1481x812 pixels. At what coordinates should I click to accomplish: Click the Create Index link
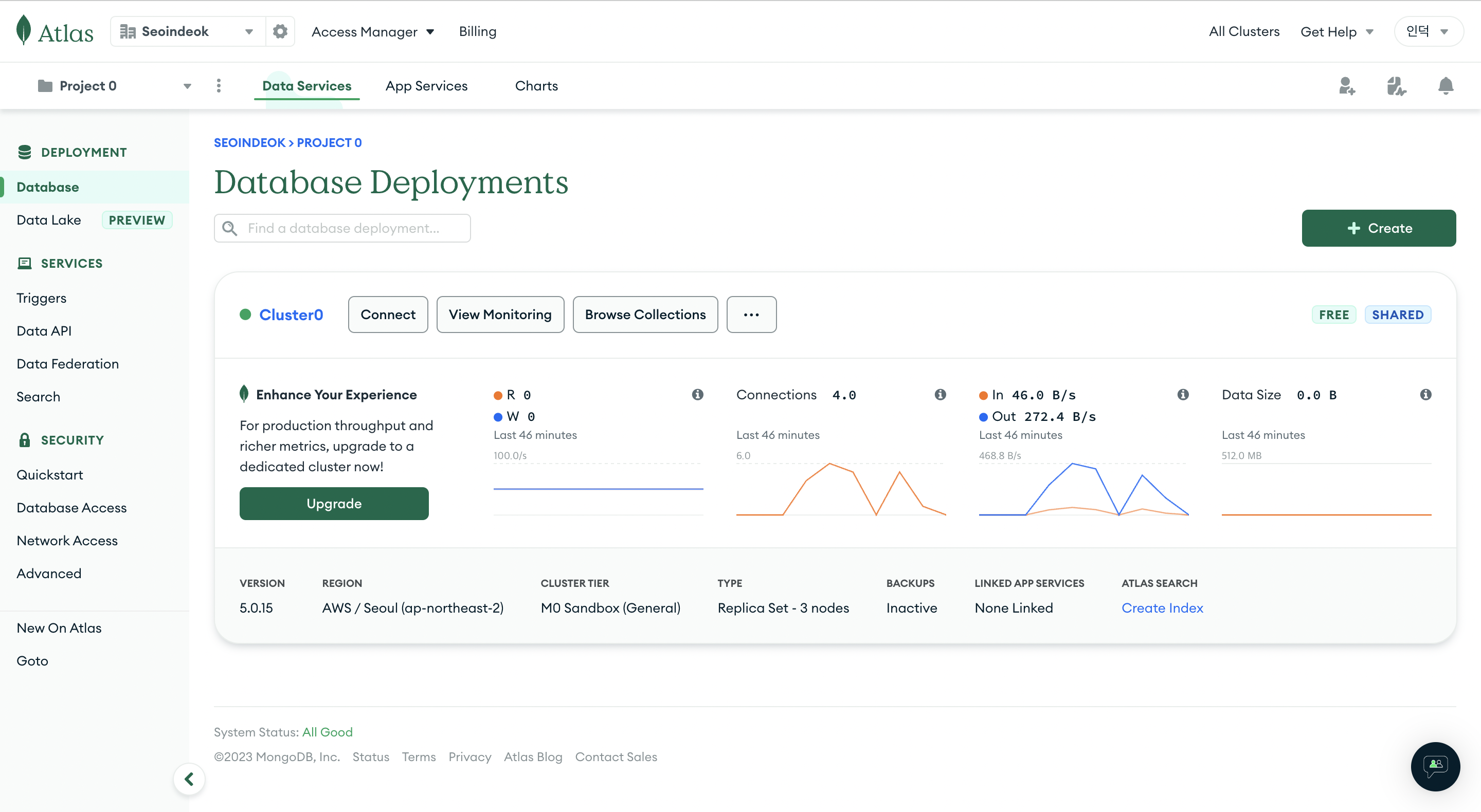pyautogui.click(x=1162, y=607)
